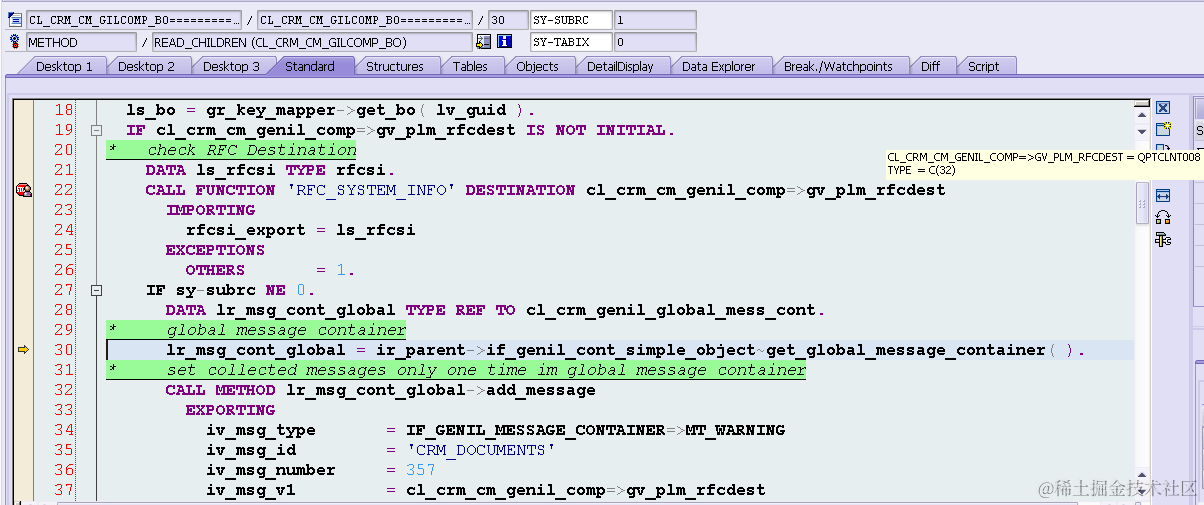The height and width of the screenshot is (505, 1204).
Task: Click 'get_bo' call on line 18
Action: point(386,110)
